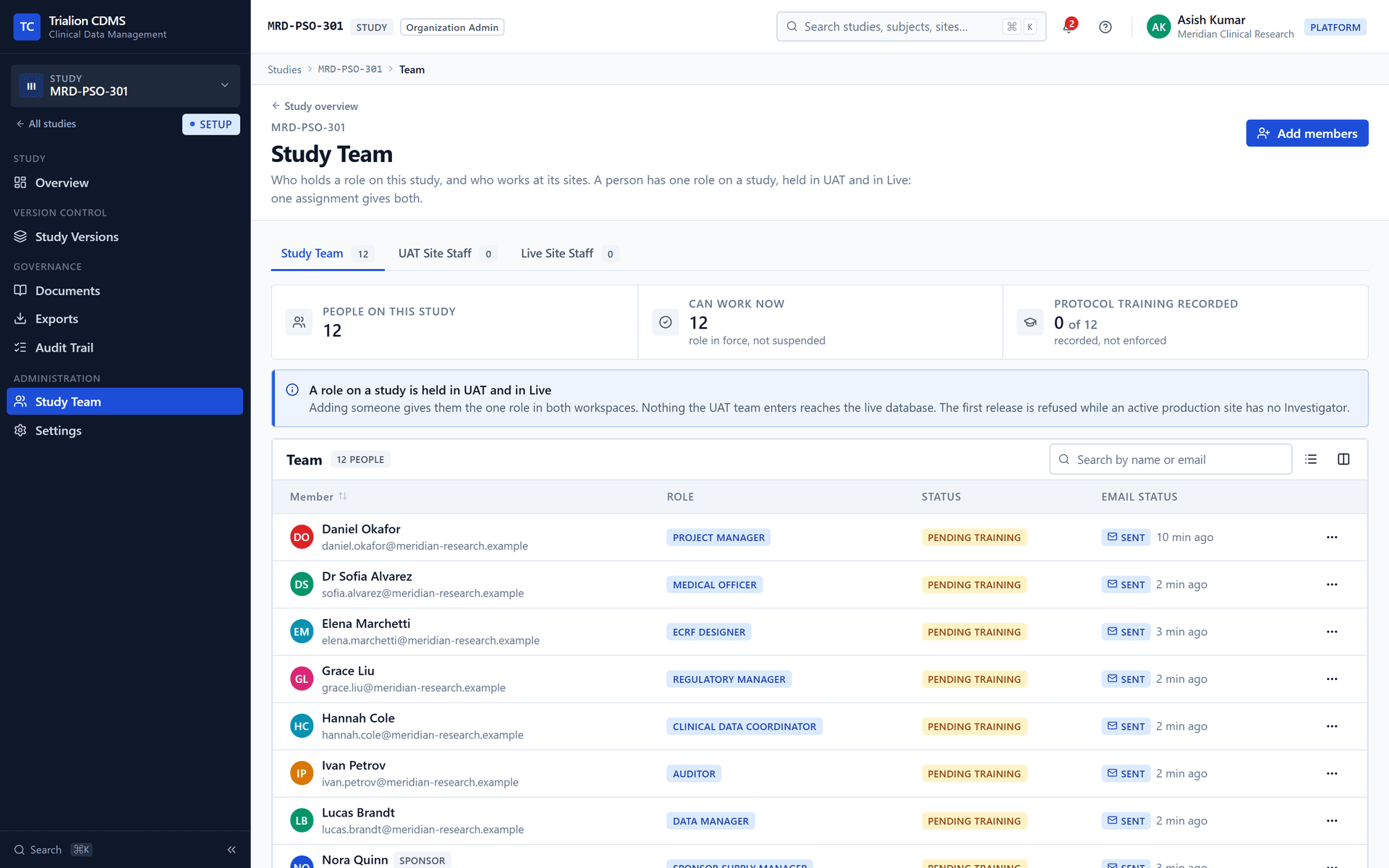Image resolution: width=1389 pixels, height=868 pixels.
Task: Focus the global search studies field
Action: pos(911,27)
